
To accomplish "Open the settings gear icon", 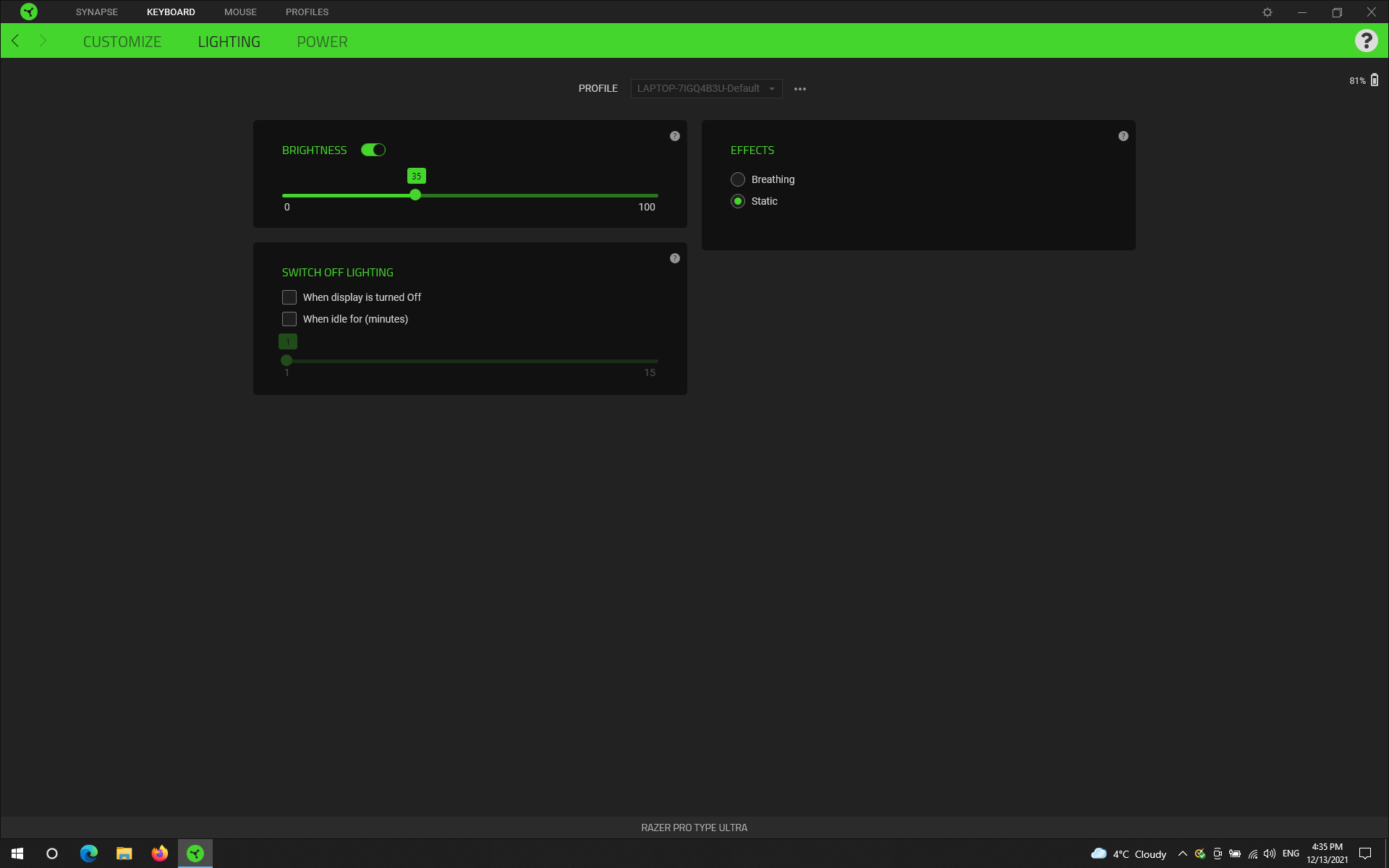I will [x=1267, y=12].
